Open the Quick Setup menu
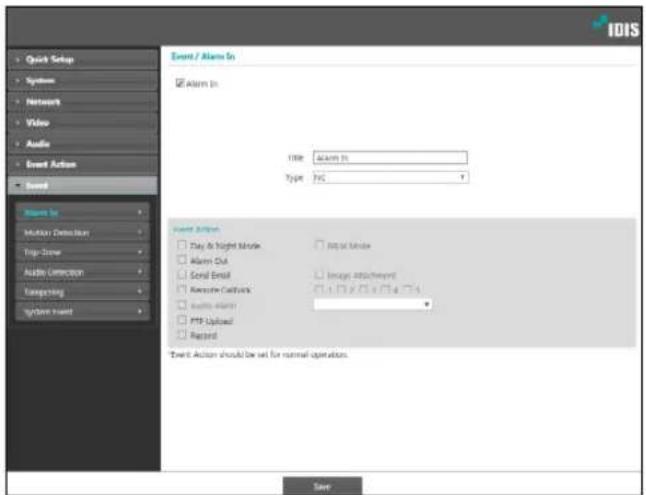This screenshot has width=646, height=495. click(83, 59)
